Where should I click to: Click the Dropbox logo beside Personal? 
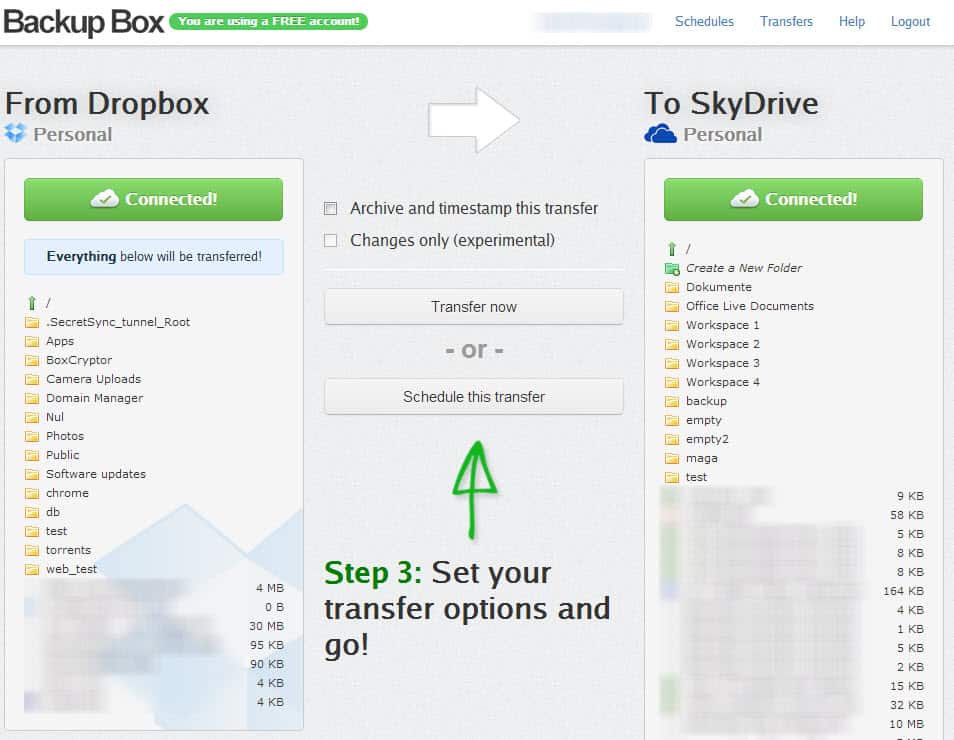[x=17, y=133]
